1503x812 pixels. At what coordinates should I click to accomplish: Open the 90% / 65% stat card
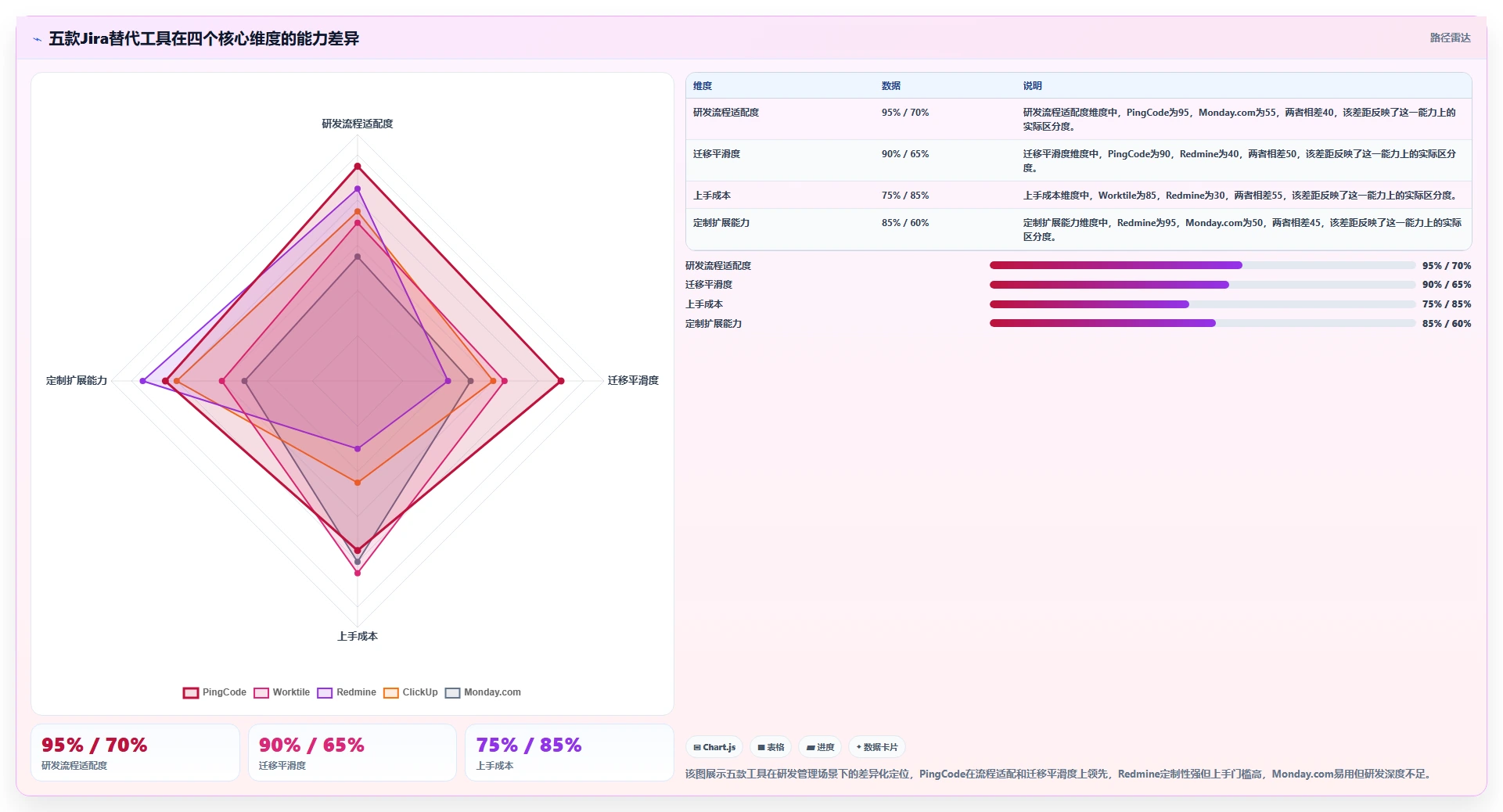(352, 753)
